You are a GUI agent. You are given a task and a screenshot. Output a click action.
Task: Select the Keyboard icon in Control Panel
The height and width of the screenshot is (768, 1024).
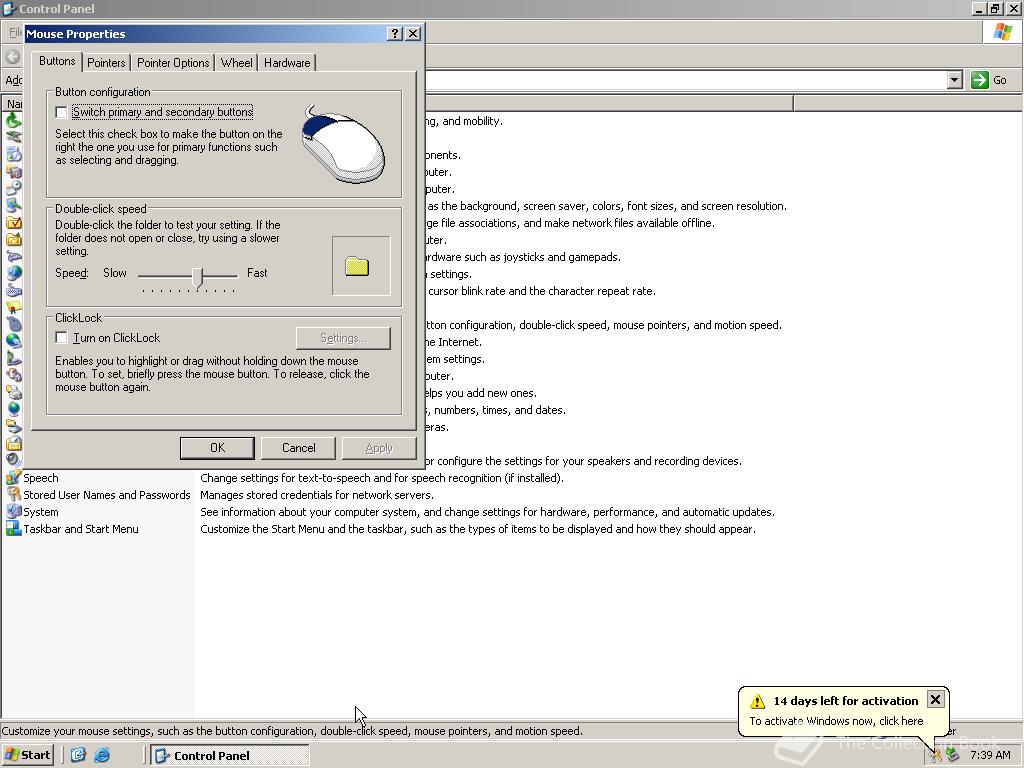coord(14,291)
